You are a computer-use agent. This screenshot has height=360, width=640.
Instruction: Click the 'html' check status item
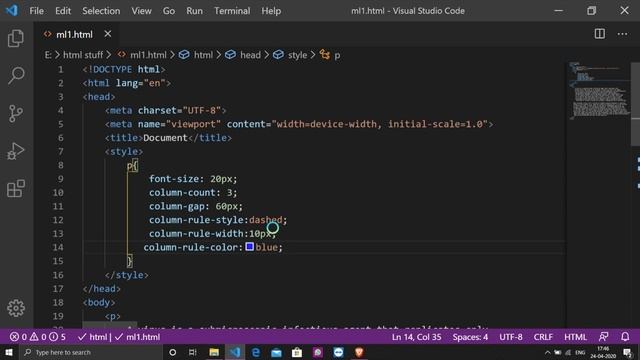[93, 337]
